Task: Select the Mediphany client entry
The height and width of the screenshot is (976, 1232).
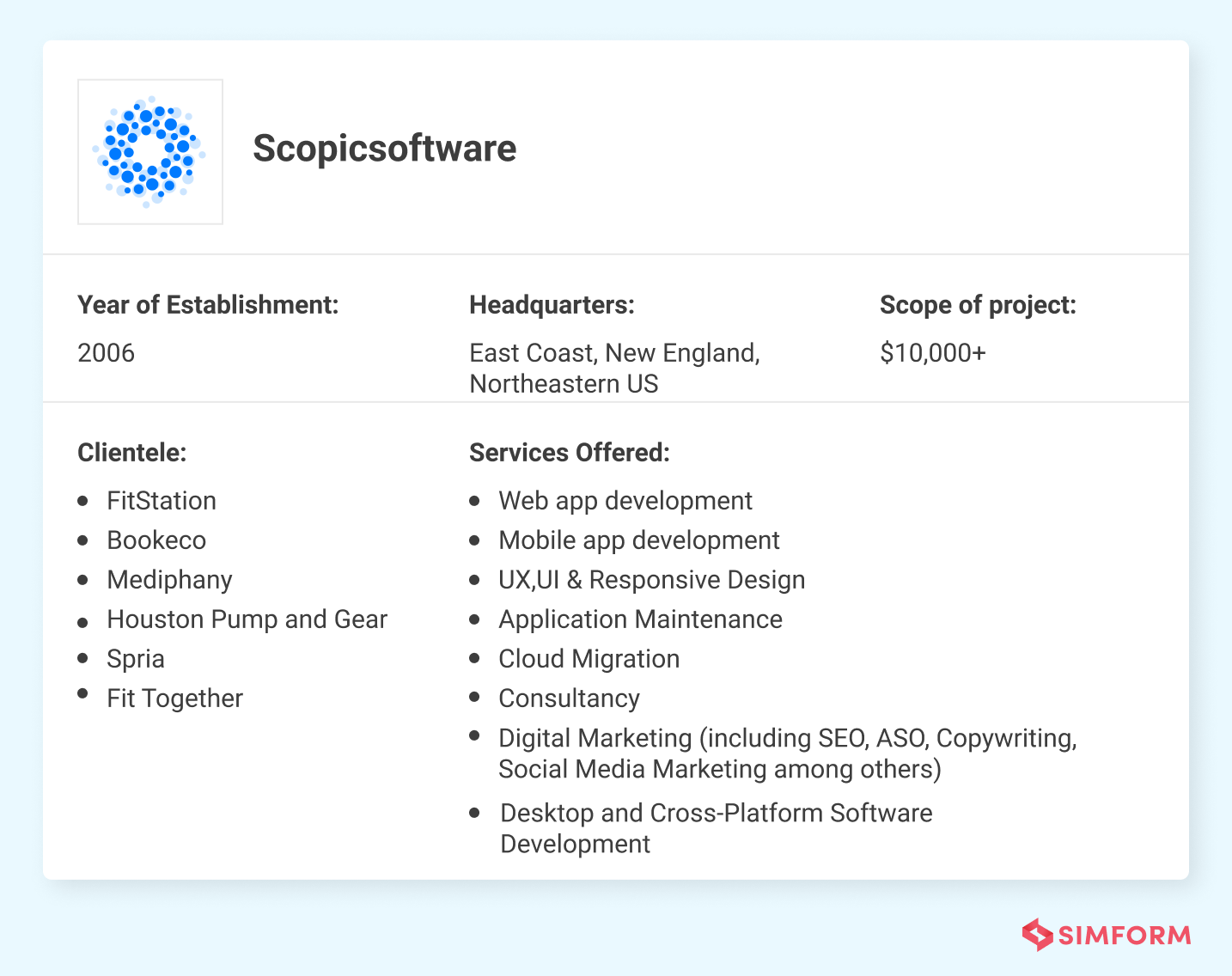Action: pos(169,581)
